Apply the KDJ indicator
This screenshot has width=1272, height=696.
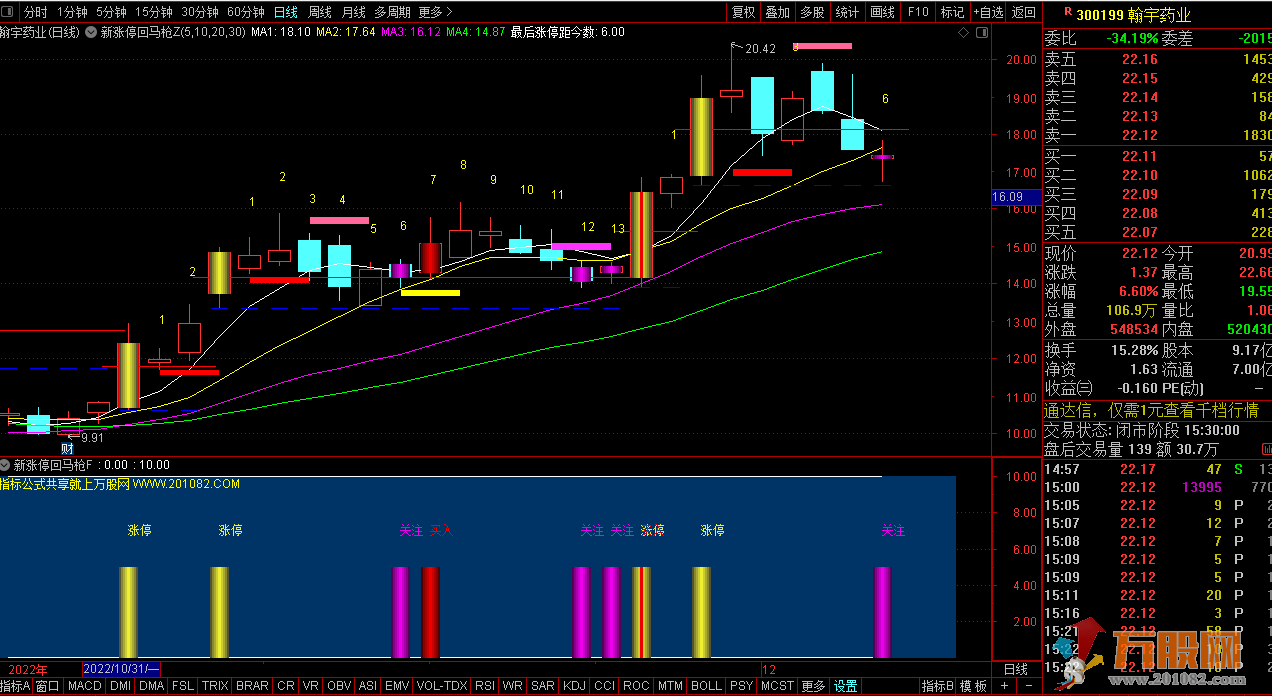[x=574, y=686]
